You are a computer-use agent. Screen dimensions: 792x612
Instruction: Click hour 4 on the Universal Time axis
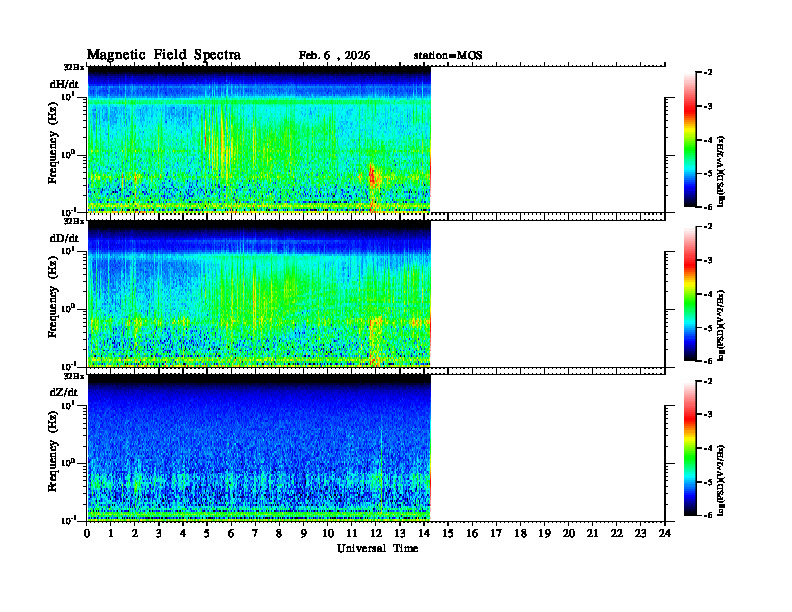point(183,534)
